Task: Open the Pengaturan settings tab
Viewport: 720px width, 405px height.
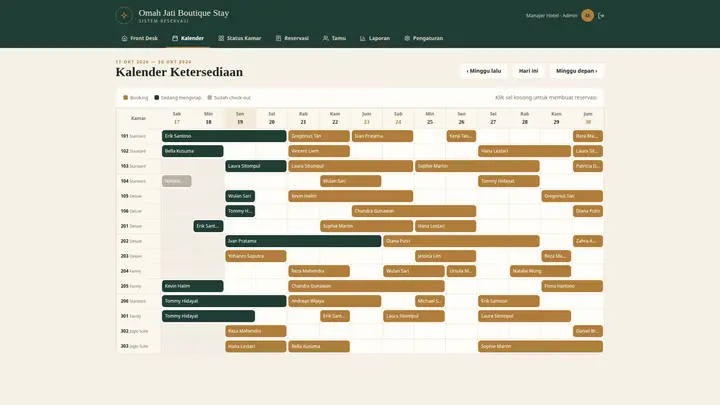Action: (x=423, y=38)
